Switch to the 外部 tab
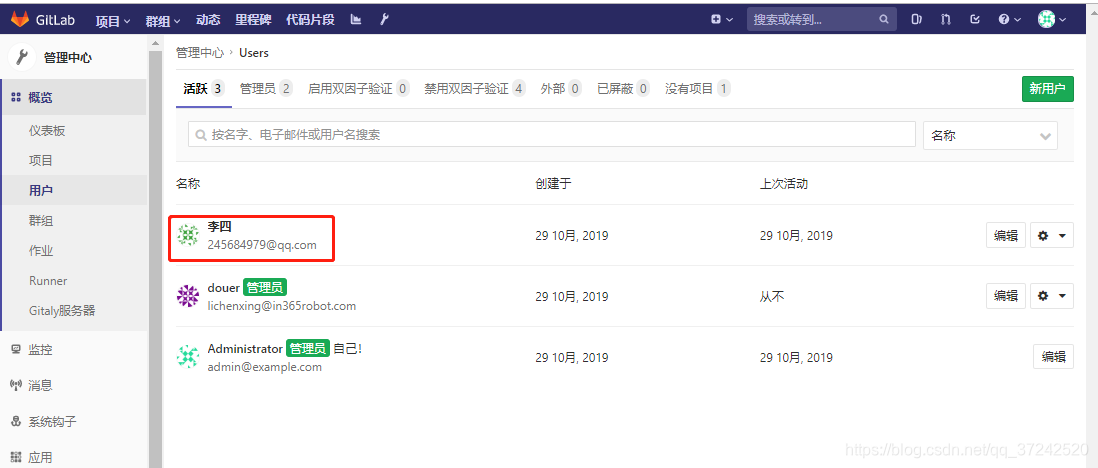This screenshot has width=1098, height=468. [x=561, y=89]
